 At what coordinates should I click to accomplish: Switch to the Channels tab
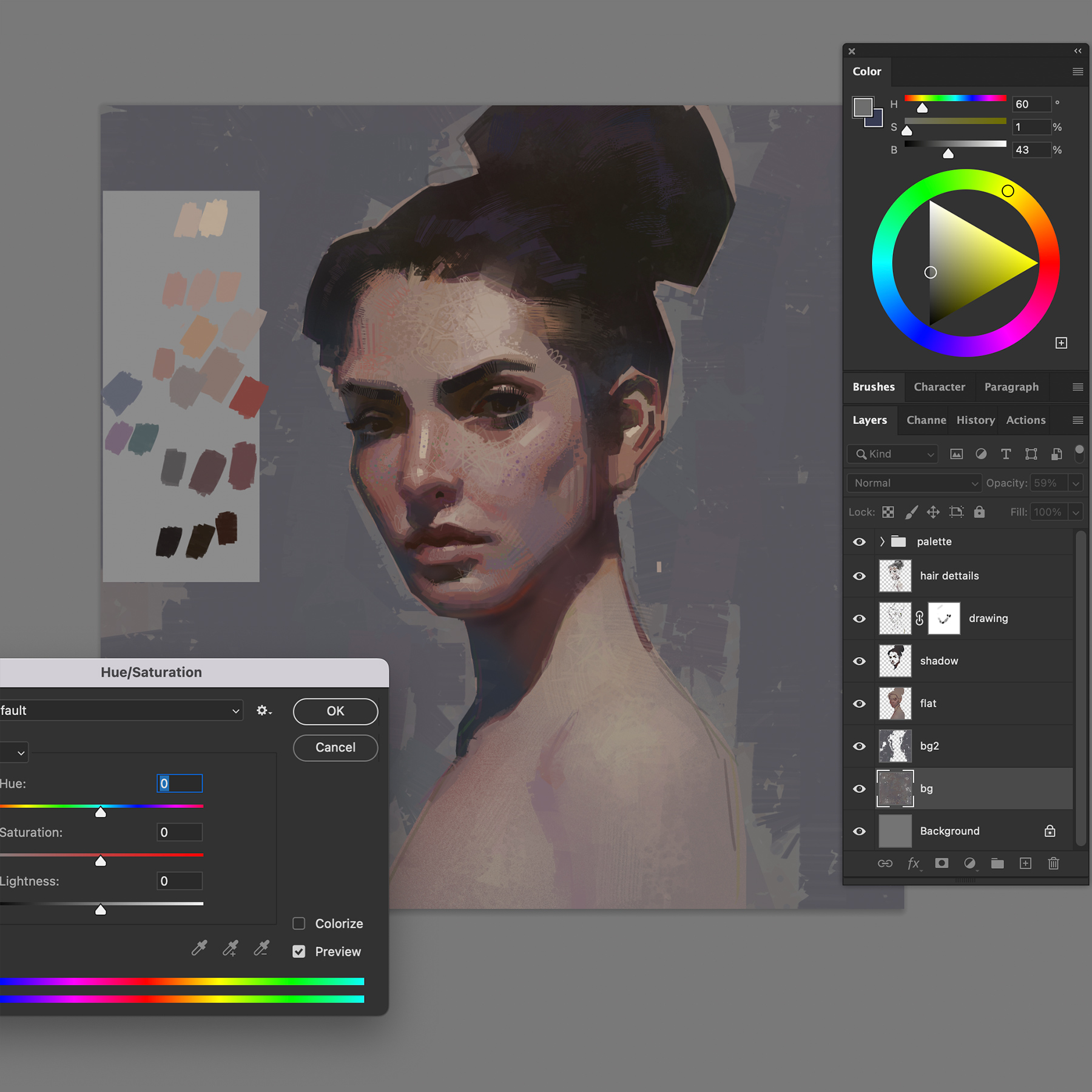(x=926, y=420)
